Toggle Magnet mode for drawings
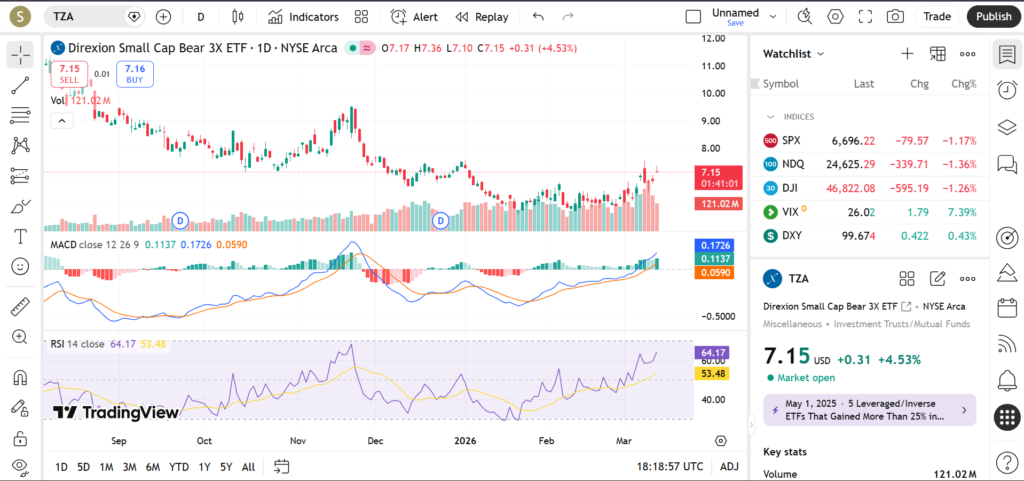Viewport: 1024px width, 481px height. coord(20,378)
